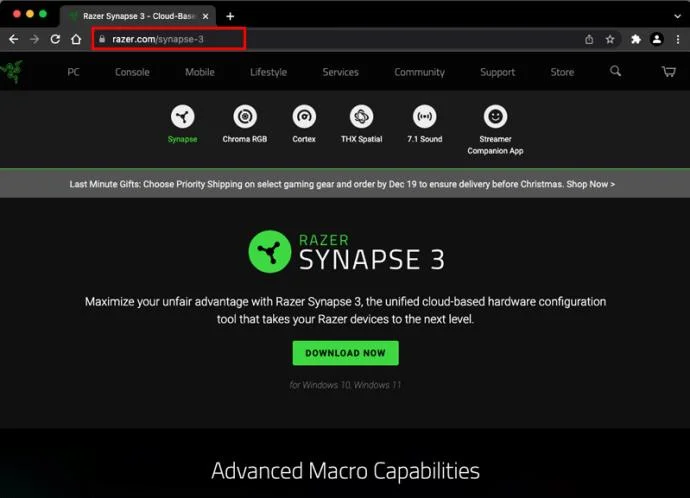Click the 'for Windows 10, Windows 11' text
690x498 pixels.
point(345,385)
